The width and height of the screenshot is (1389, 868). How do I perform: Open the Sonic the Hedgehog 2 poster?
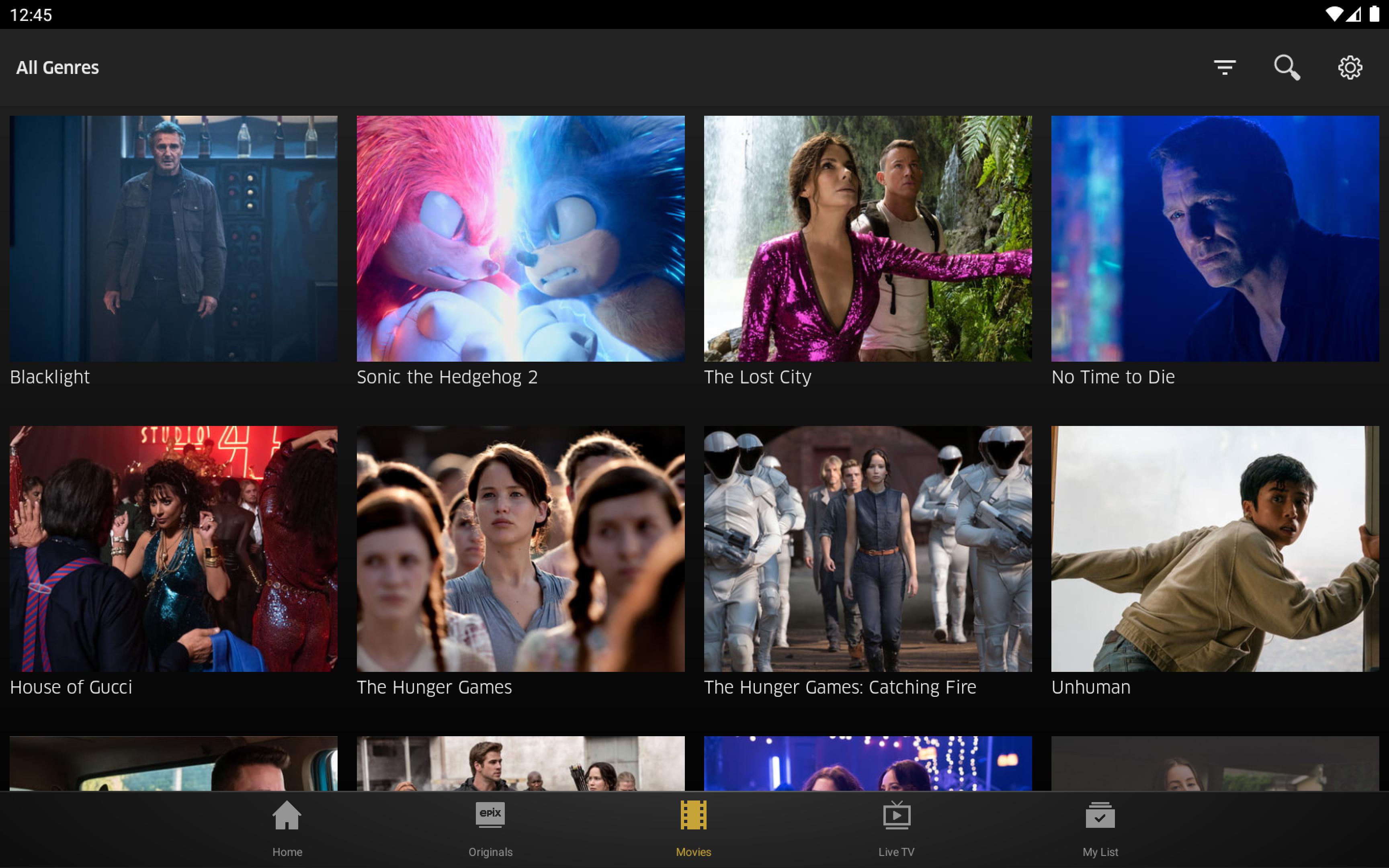pyautogui.click(x=520, y=239)
